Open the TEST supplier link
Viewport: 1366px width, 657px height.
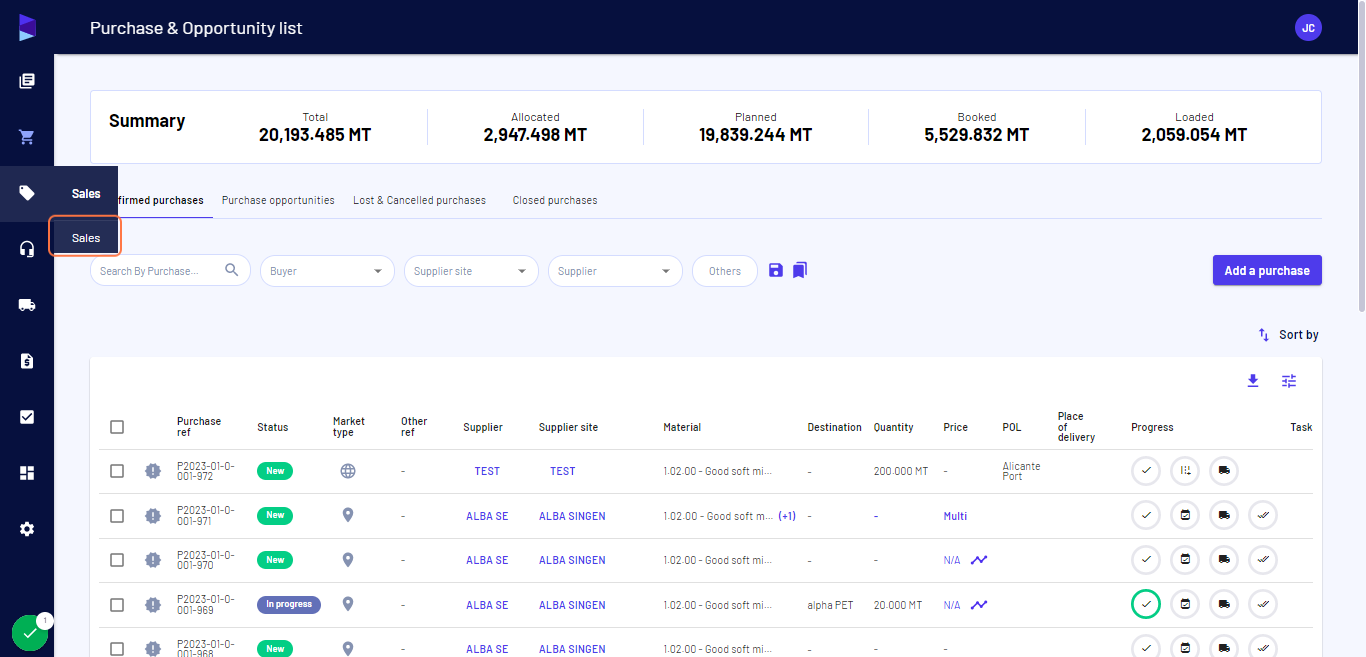click(487, 471)
